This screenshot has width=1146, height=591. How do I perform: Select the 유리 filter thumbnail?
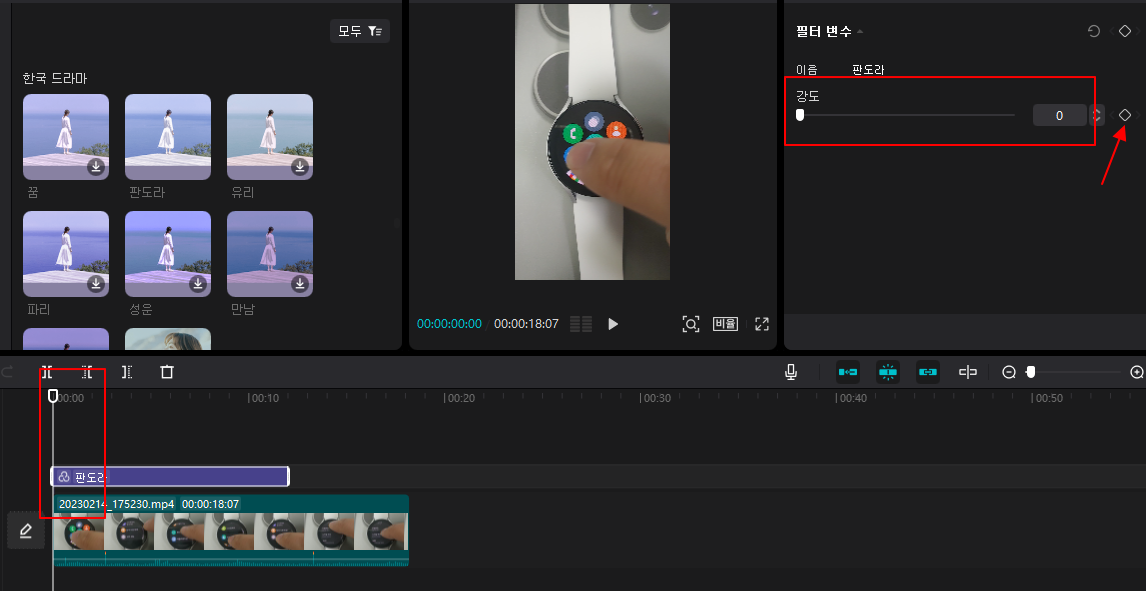(x=270, y=137)
